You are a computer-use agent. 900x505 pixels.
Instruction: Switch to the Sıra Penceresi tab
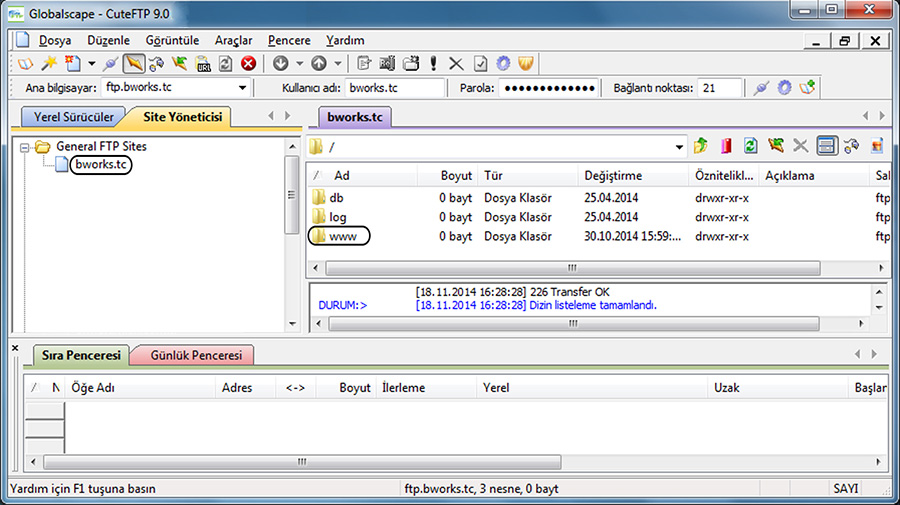point(81,355)
